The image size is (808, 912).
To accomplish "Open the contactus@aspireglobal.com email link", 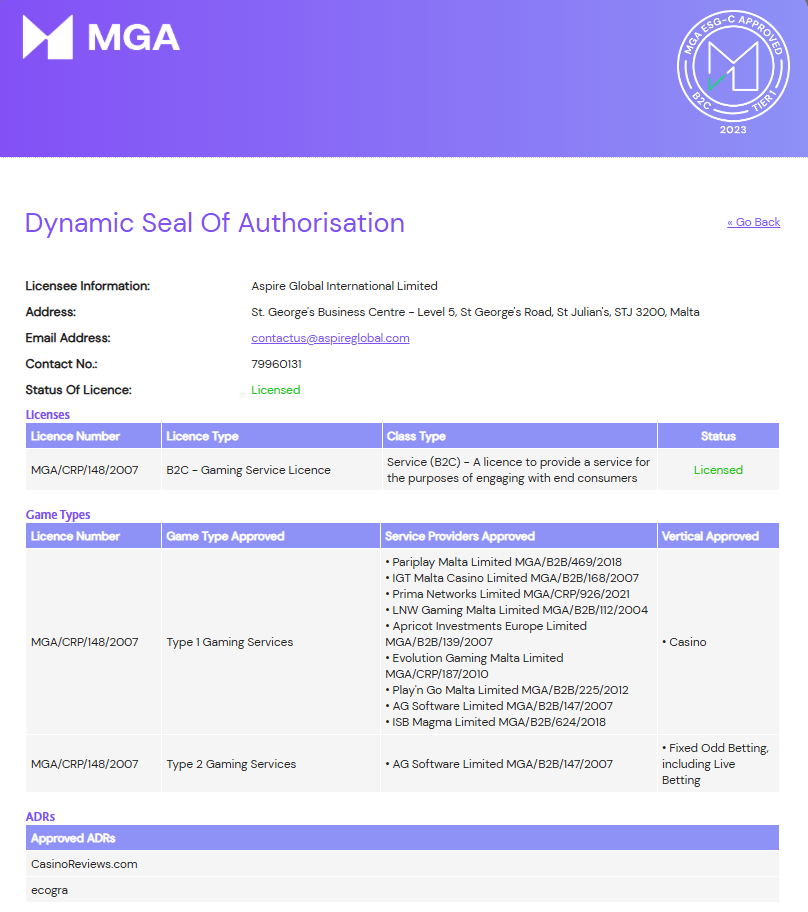I will point(330,338).
